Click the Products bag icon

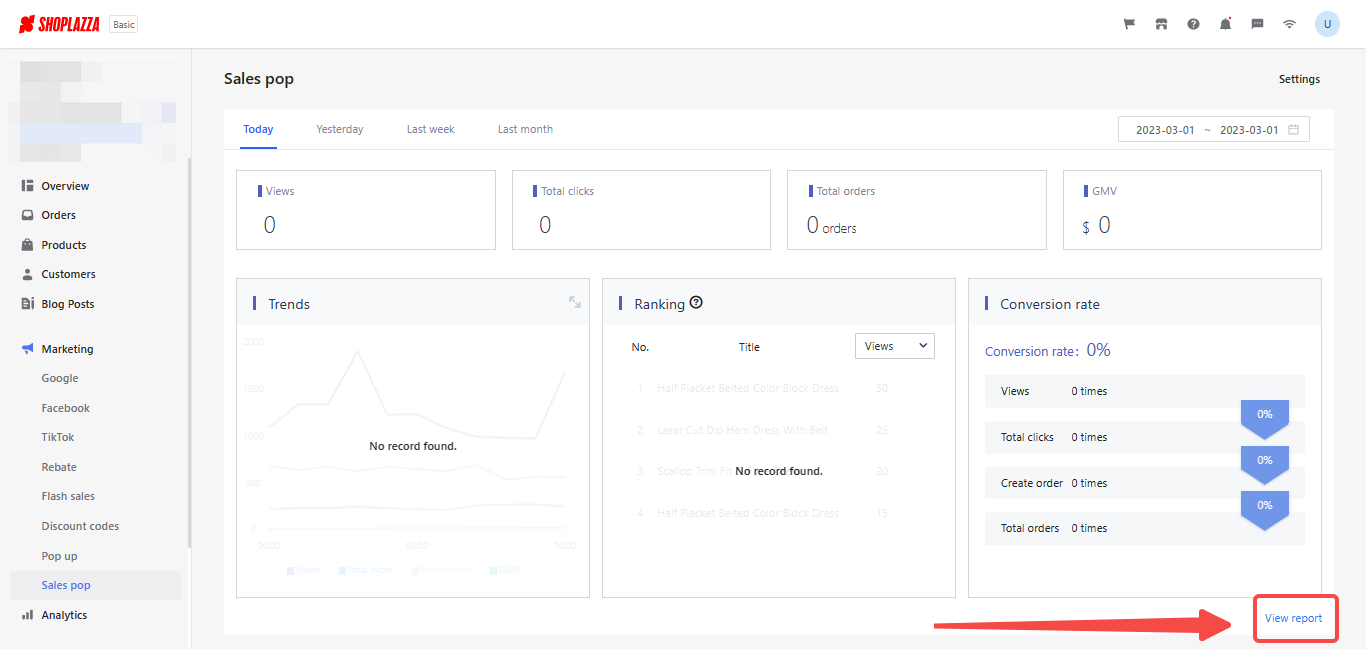(28, 245)
